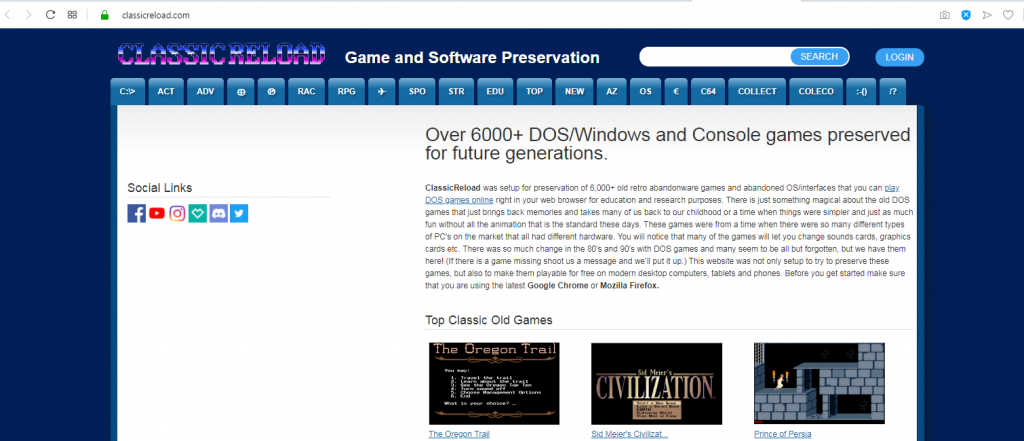Screen dimensions: 1024x441
Task: Open the Instagram social link icon
Action: [177, 214]
